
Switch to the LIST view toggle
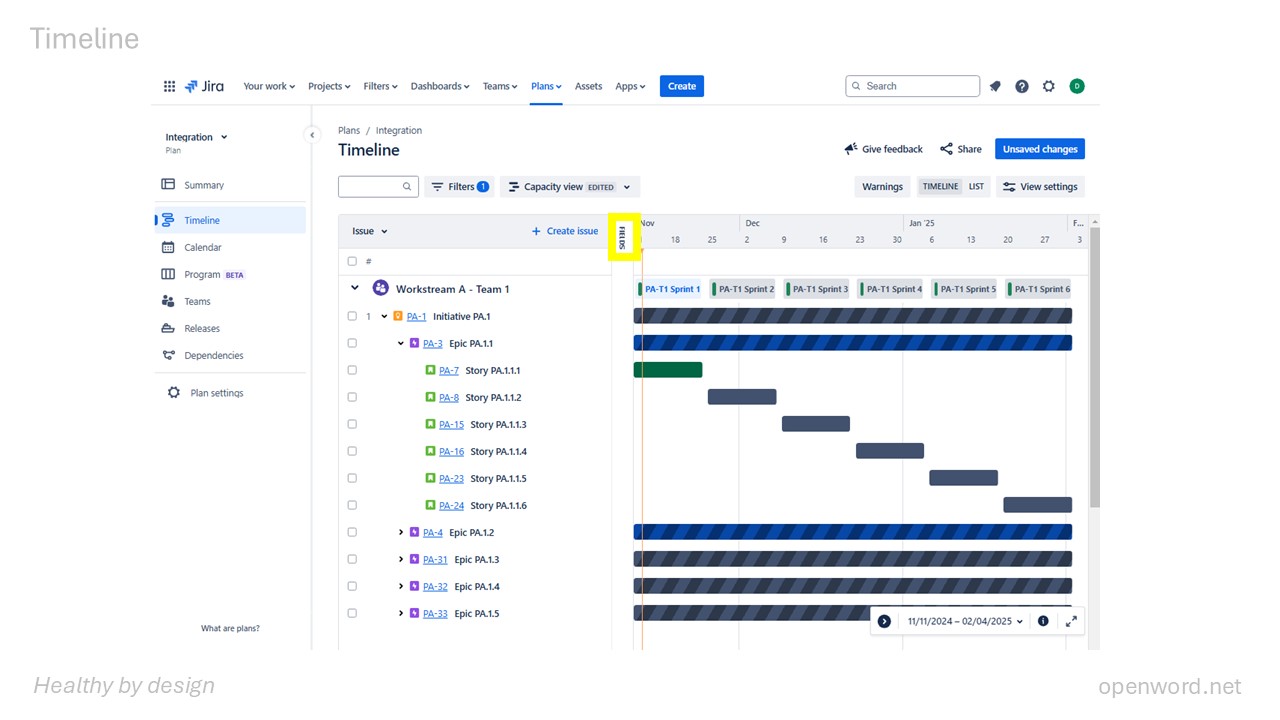(x=976, y=186)
